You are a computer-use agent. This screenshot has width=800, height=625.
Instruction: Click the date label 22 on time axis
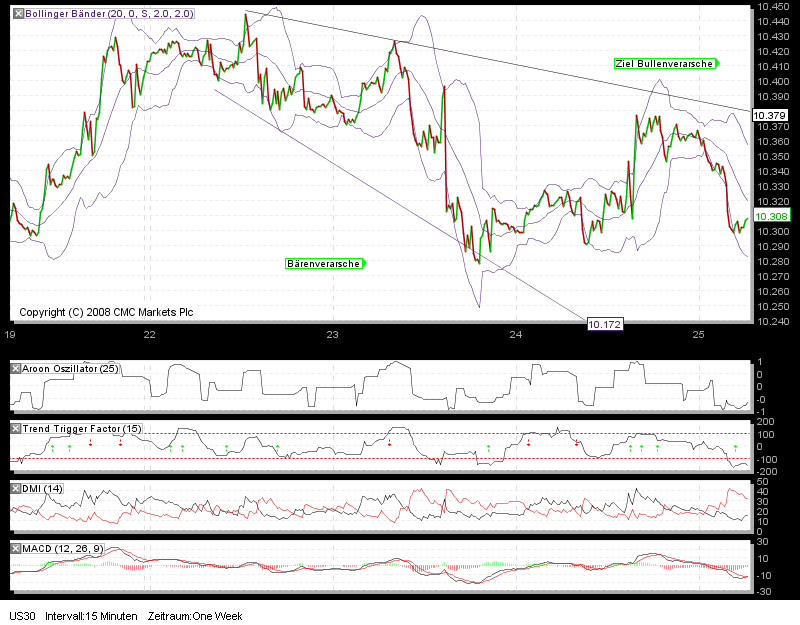[149, 335]
